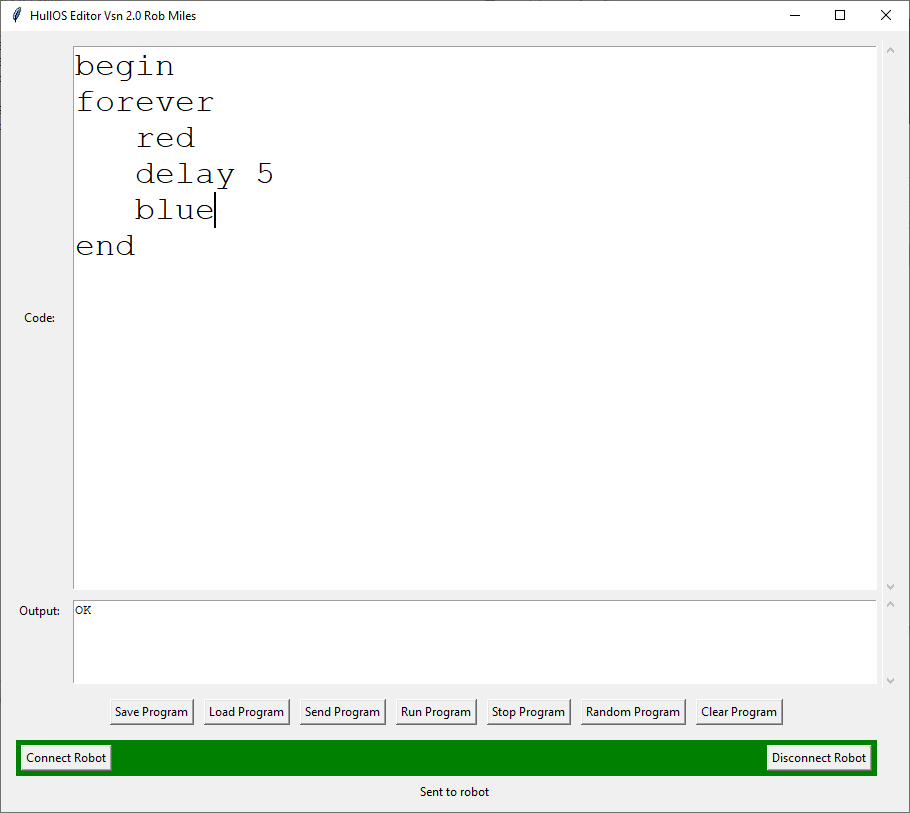Halt the robot with Stop Program
The height and width of the screenshot is (813, 910).
(x=528, y=712)
